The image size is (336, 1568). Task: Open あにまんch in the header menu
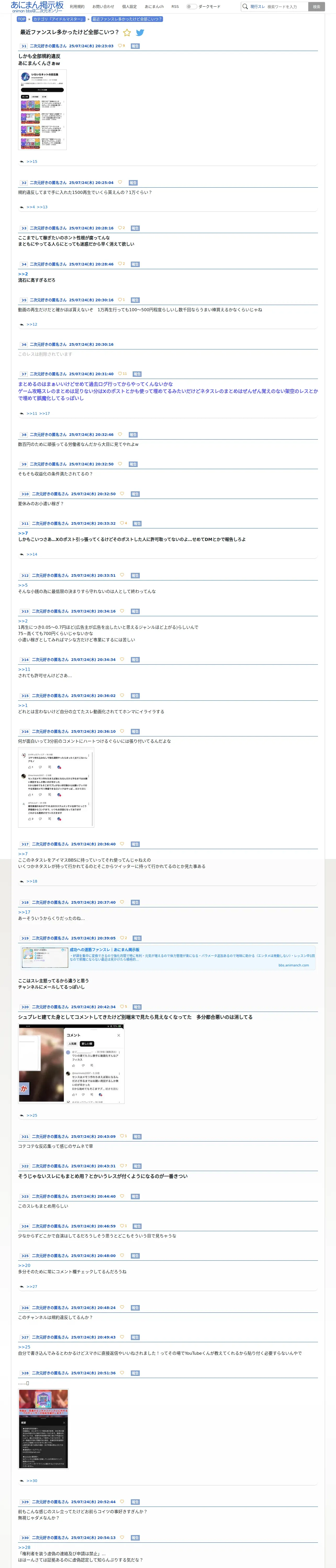coord(154,7)
